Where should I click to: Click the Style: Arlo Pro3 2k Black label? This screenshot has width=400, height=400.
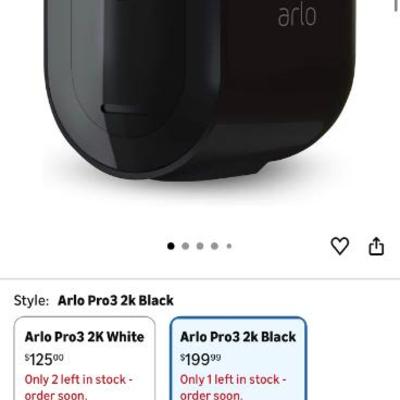click(x=94, y=300)
